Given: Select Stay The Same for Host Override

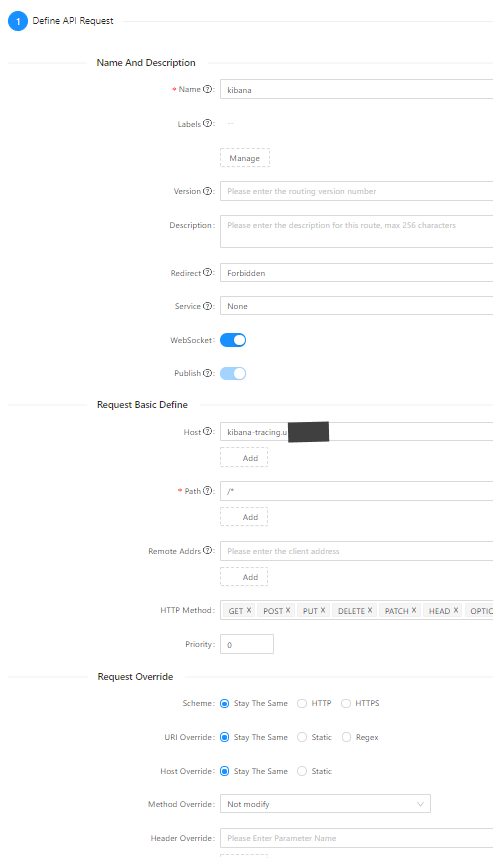Looking at the screenshot, I should coord(224,772).
